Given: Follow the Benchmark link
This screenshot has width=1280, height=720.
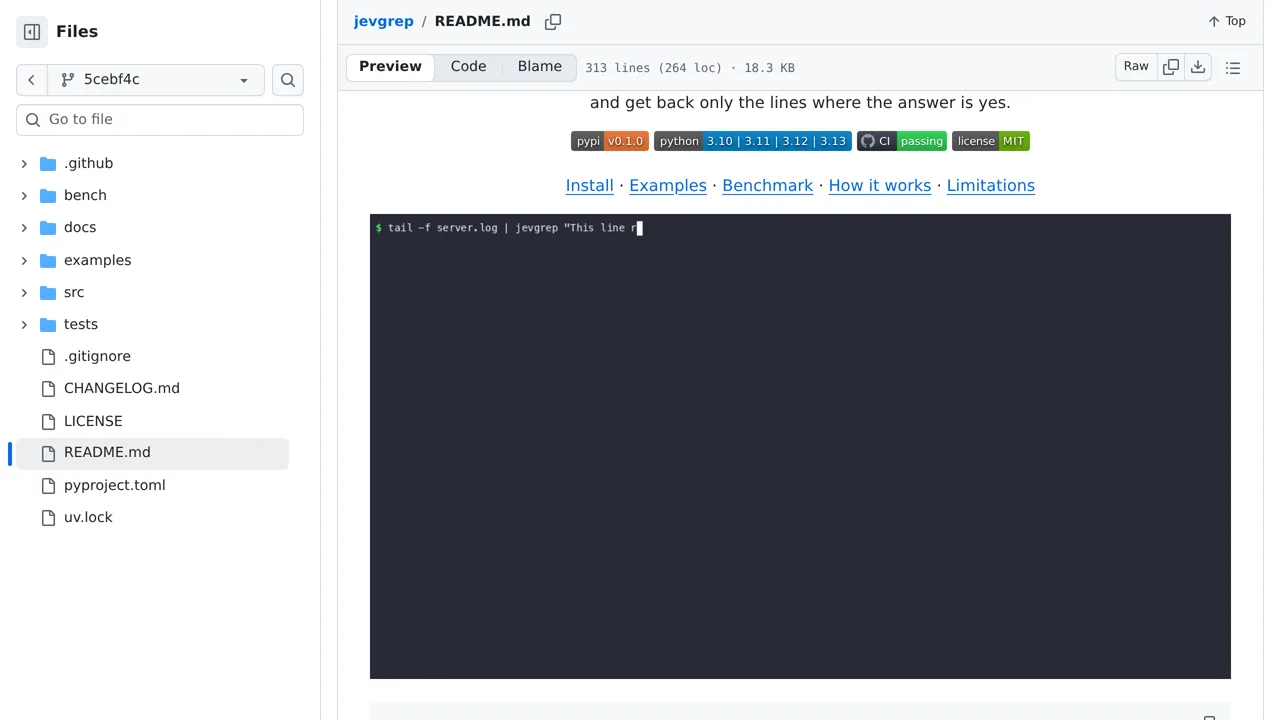Looking at the screenshot, I should pyautogui.click(x=768, y=186).
